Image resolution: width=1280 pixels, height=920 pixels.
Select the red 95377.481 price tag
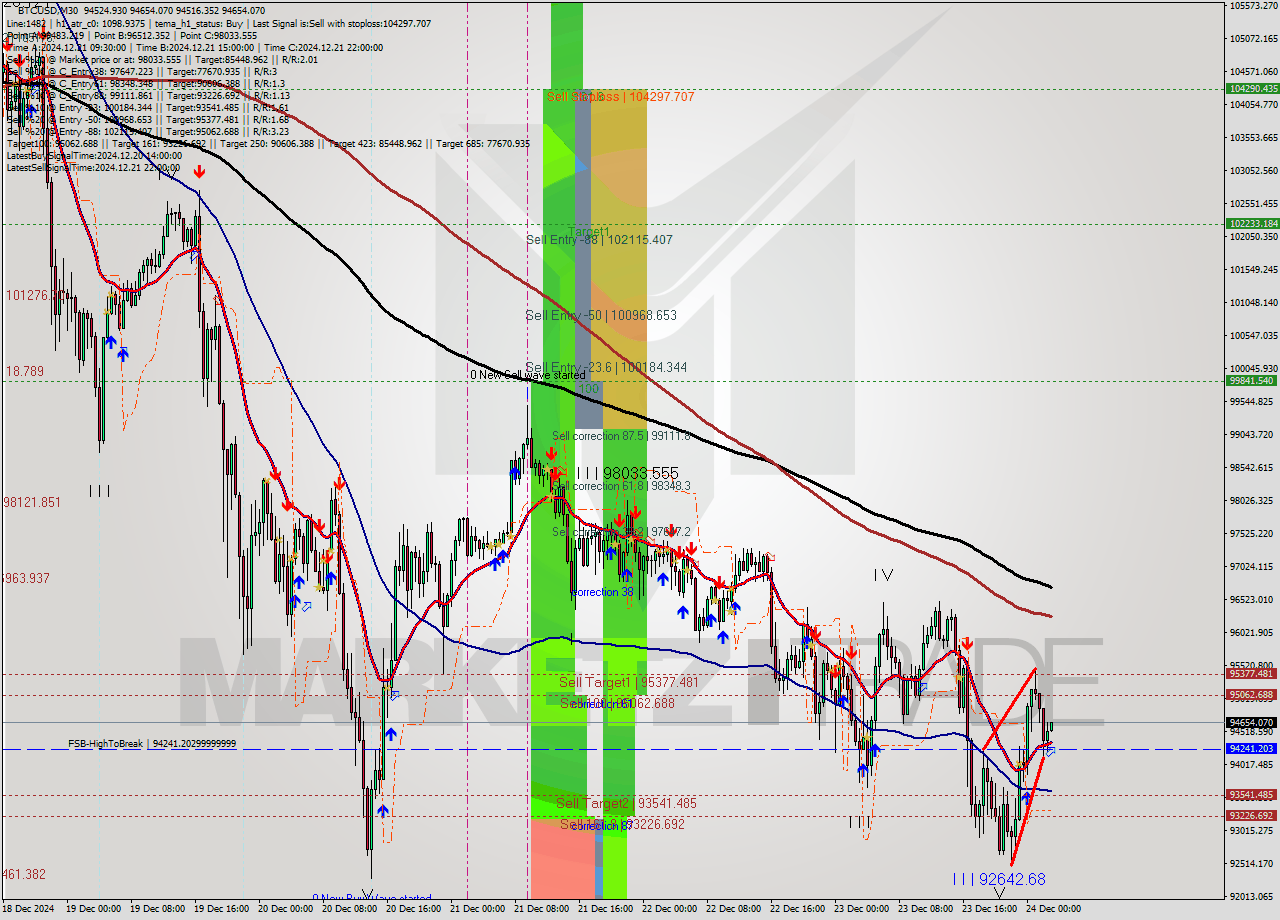click(x=1251, y=674)
